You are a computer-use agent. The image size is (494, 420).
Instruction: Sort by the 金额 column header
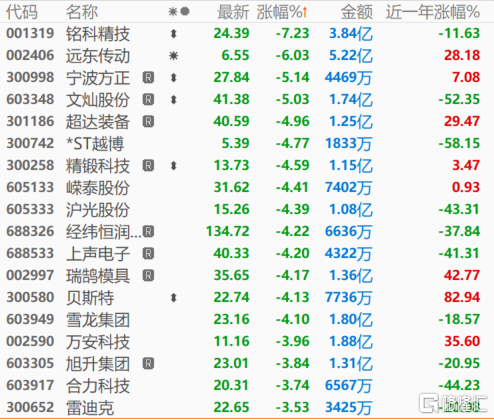coord(356,12)
